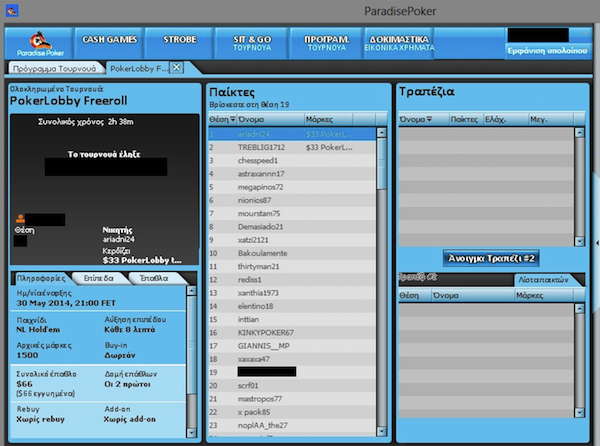This screenshot has height=446, width=600.
Task: Switch to Πληροφορίες info tab
Action: [41, 278]
